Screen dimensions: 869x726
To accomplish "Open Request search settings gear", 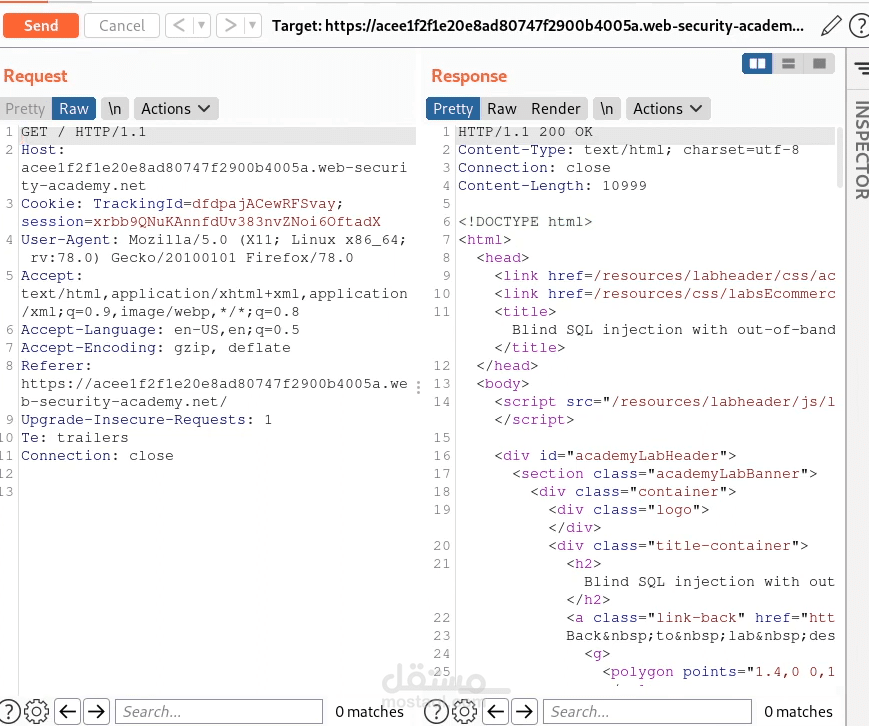I will [x=37, y=712].
